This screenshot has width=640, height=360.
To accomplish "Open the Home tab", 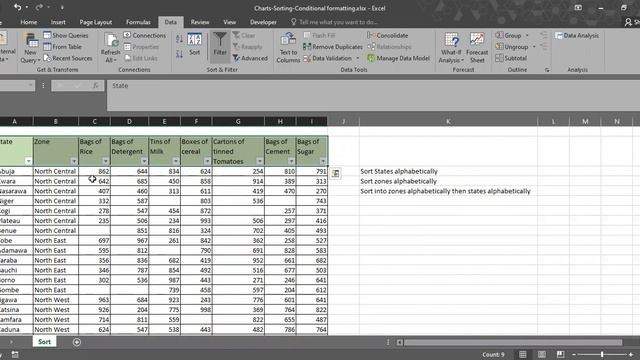I will tap(29, 22).
